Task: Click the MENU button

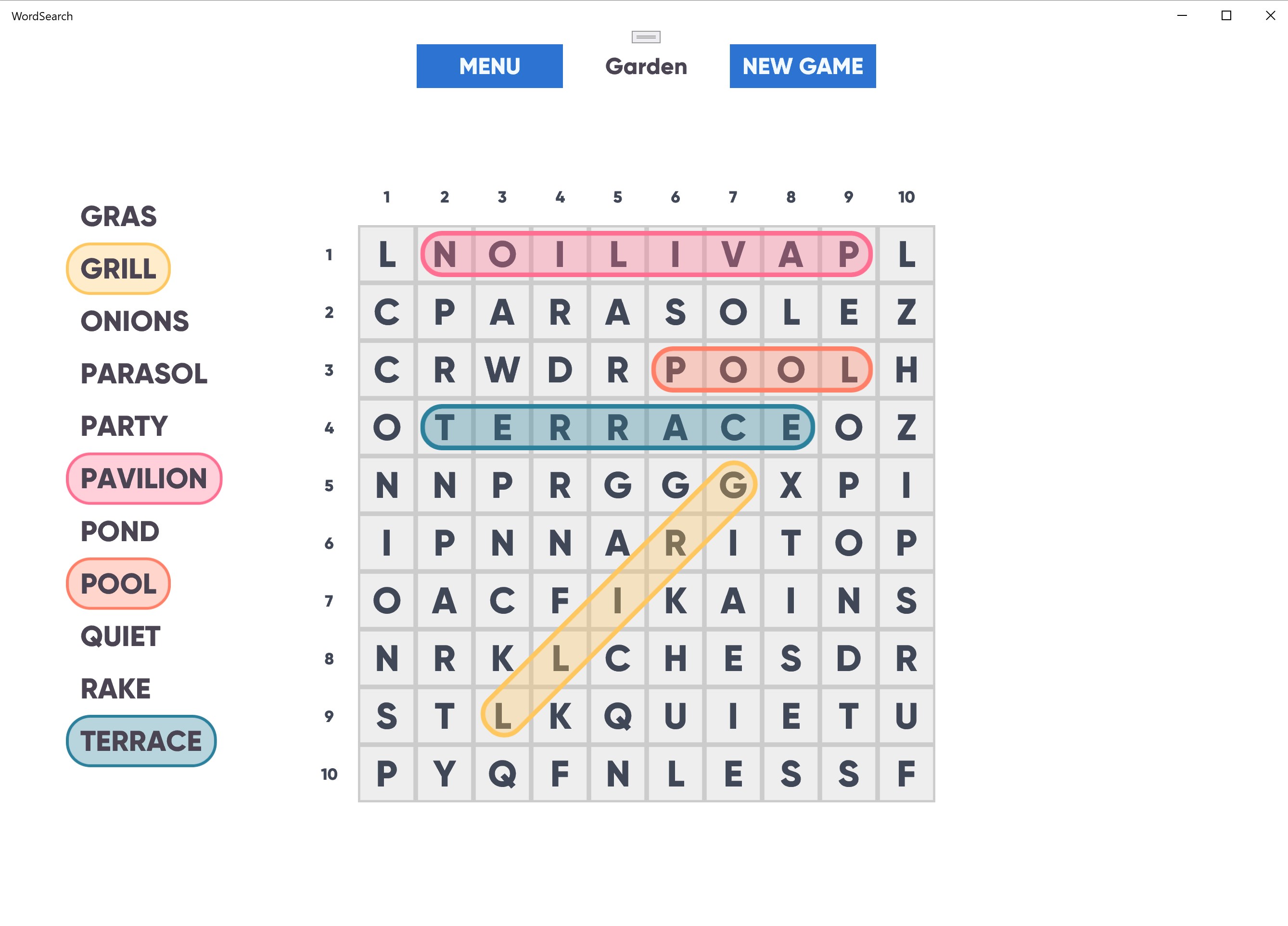Action: tap(489, 66)
